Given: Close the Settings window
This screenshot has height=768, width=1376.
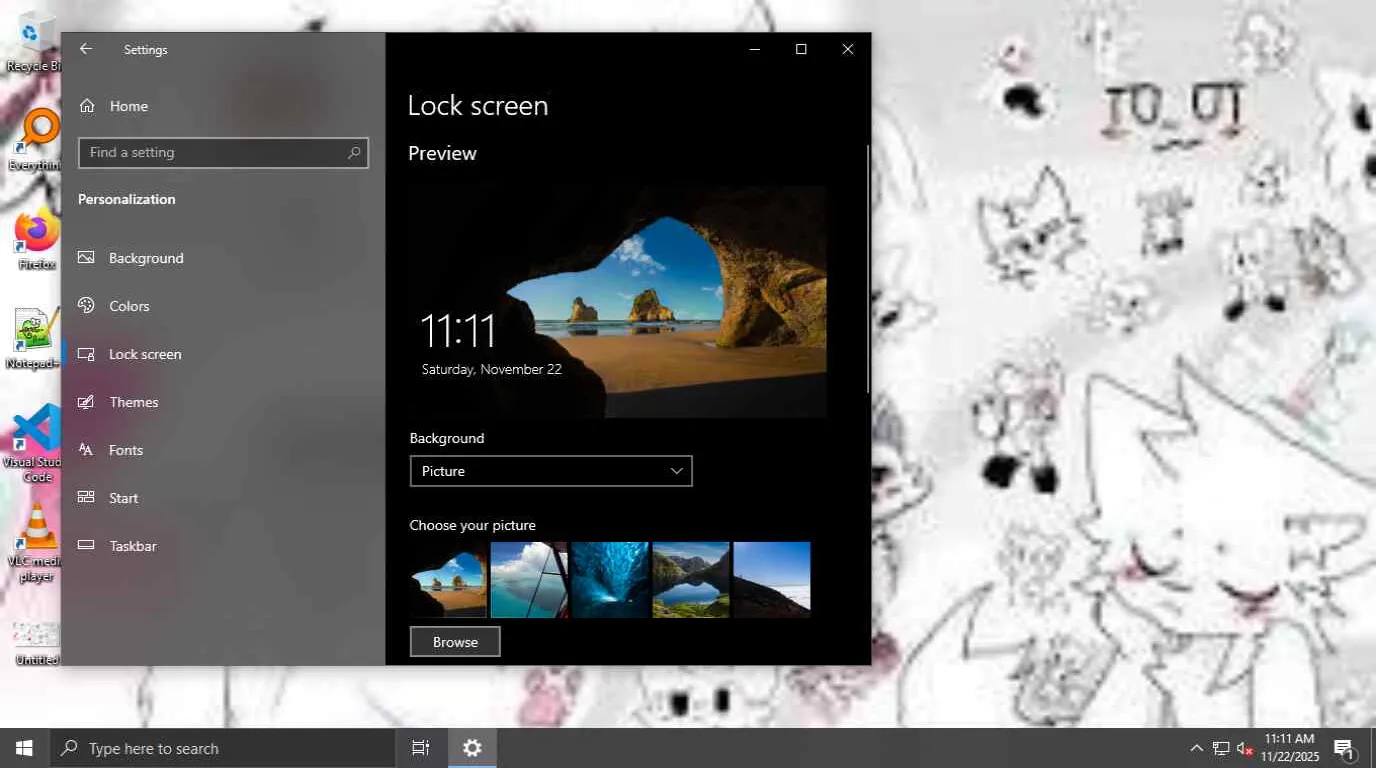Looking at the screenshot, I should (x=848, y=49).
